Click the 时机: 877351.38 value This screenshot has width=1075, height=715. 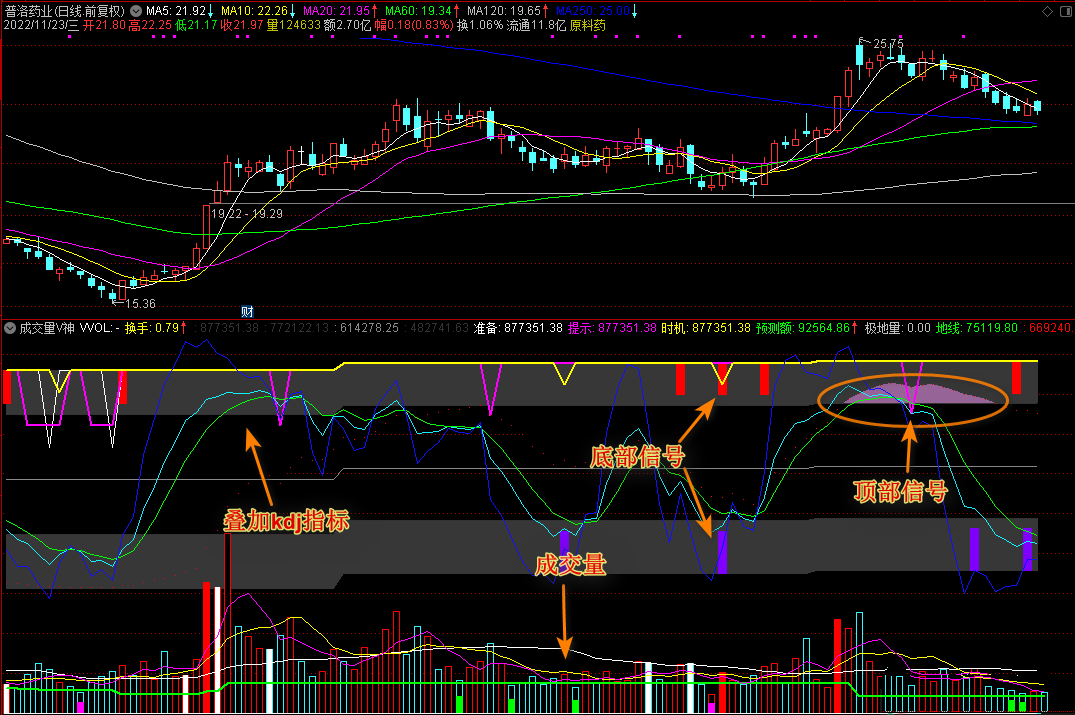pyautogui.click(x=705, y=328)
